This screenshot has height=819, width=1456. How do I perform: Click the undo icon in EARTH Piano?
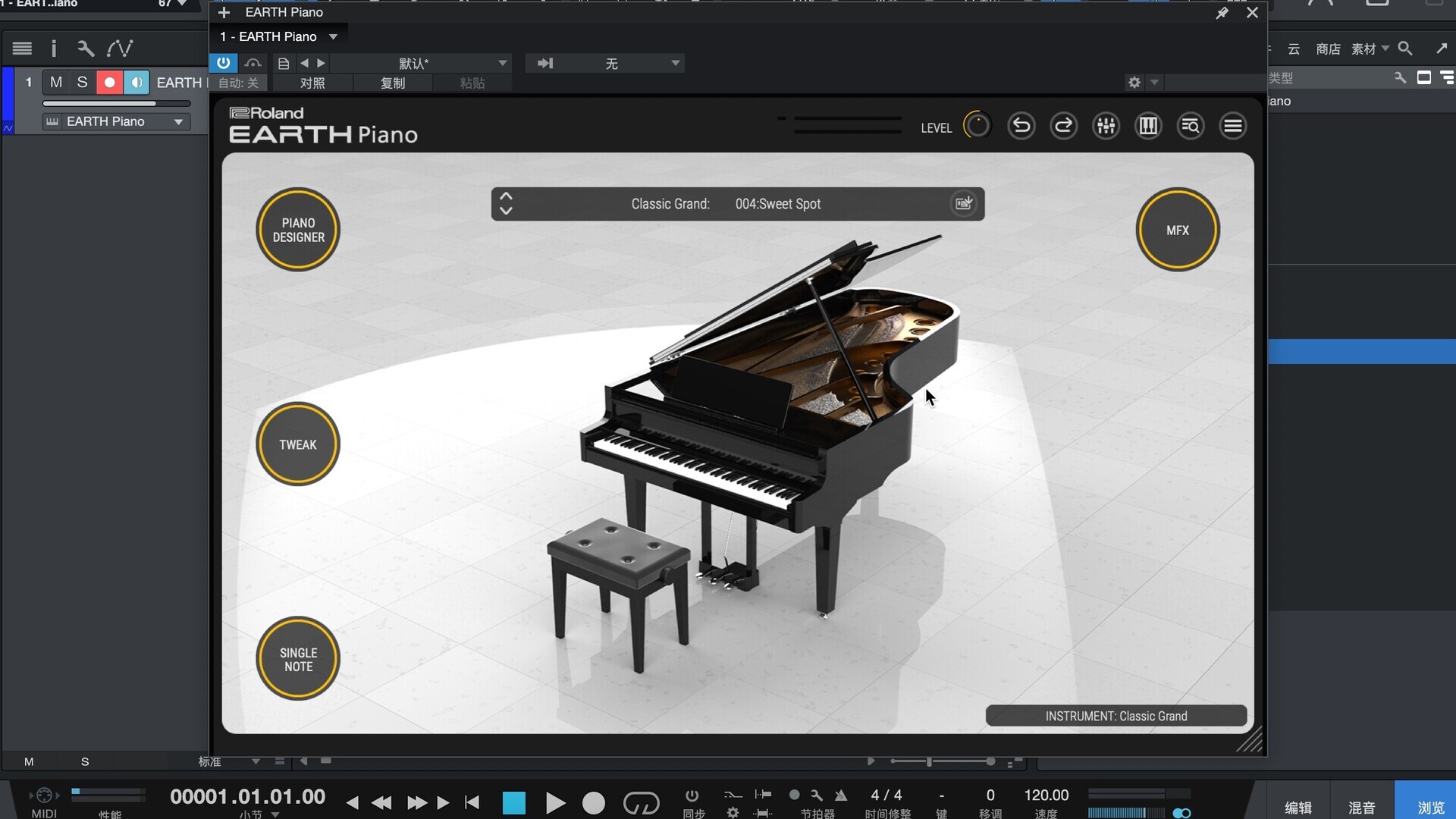1021,126
